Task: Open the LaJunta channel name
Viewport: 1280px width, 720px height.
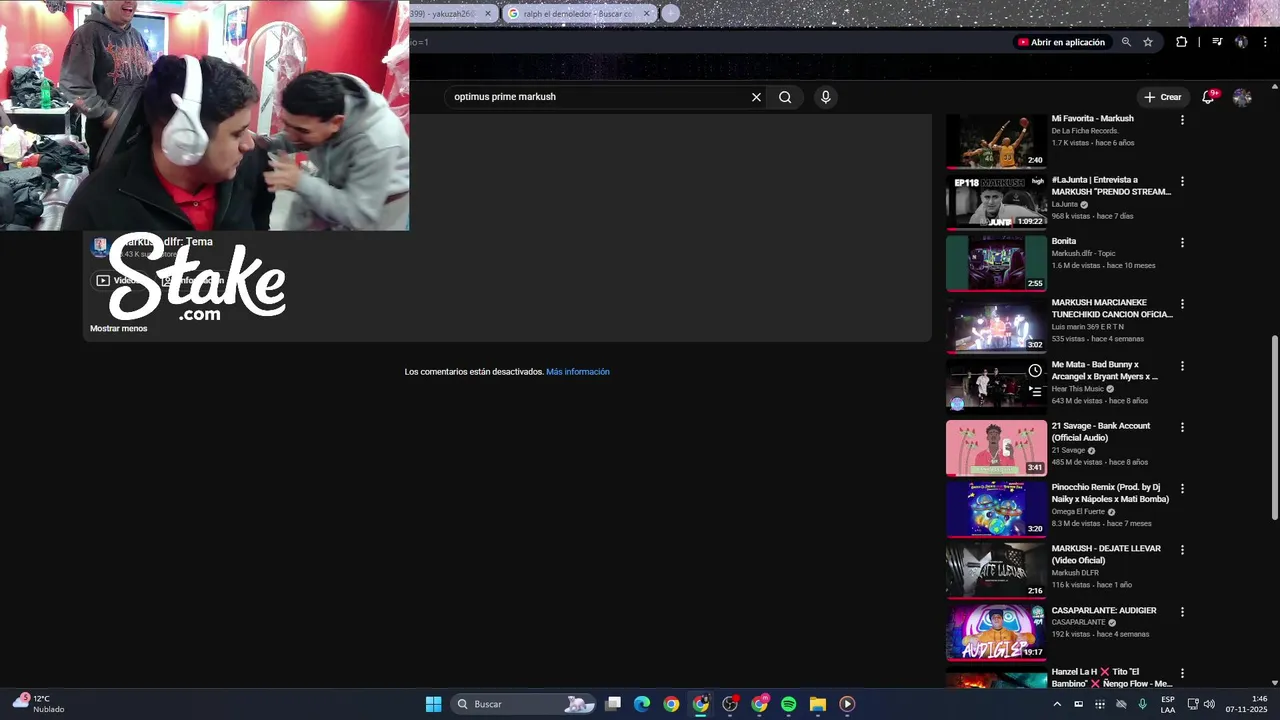Action: (1065, 204)
